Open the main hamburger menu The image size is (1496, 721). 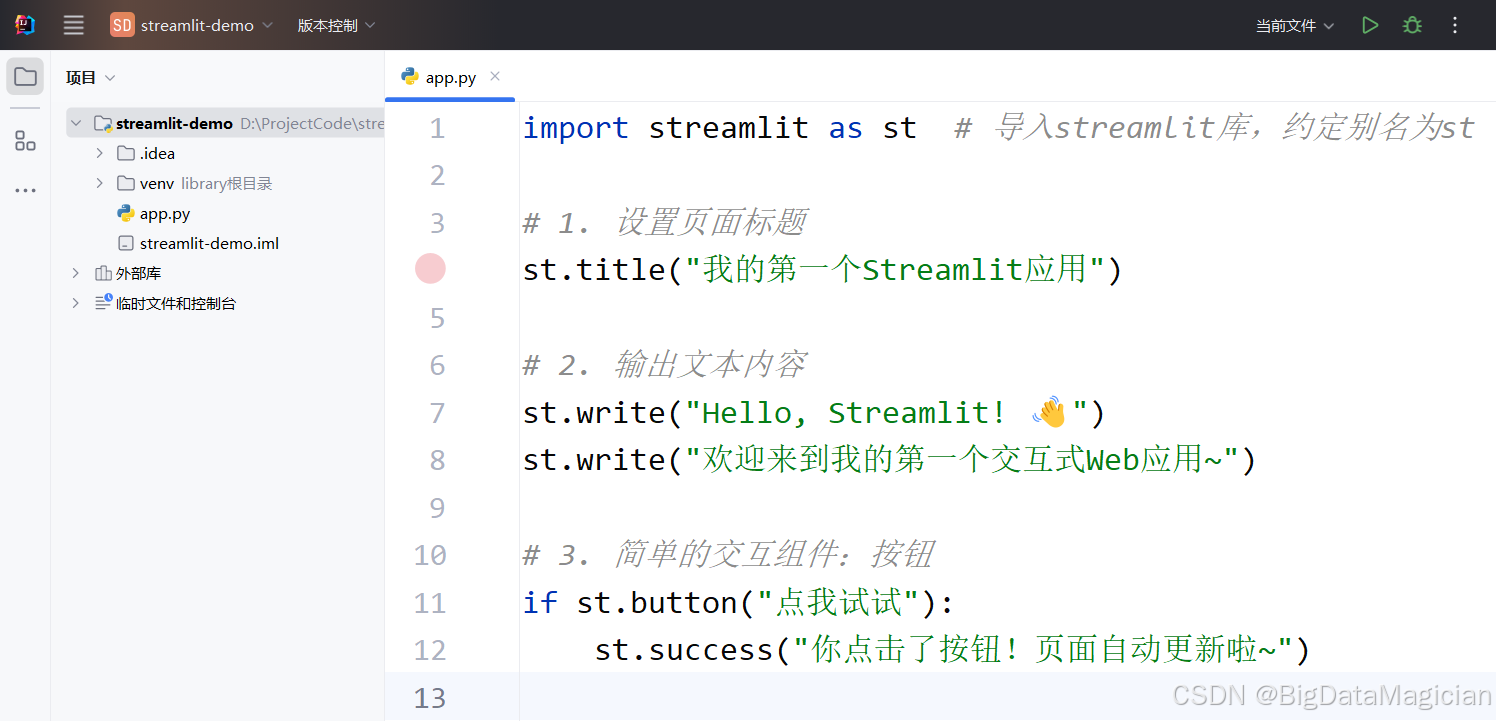[74, 25]
